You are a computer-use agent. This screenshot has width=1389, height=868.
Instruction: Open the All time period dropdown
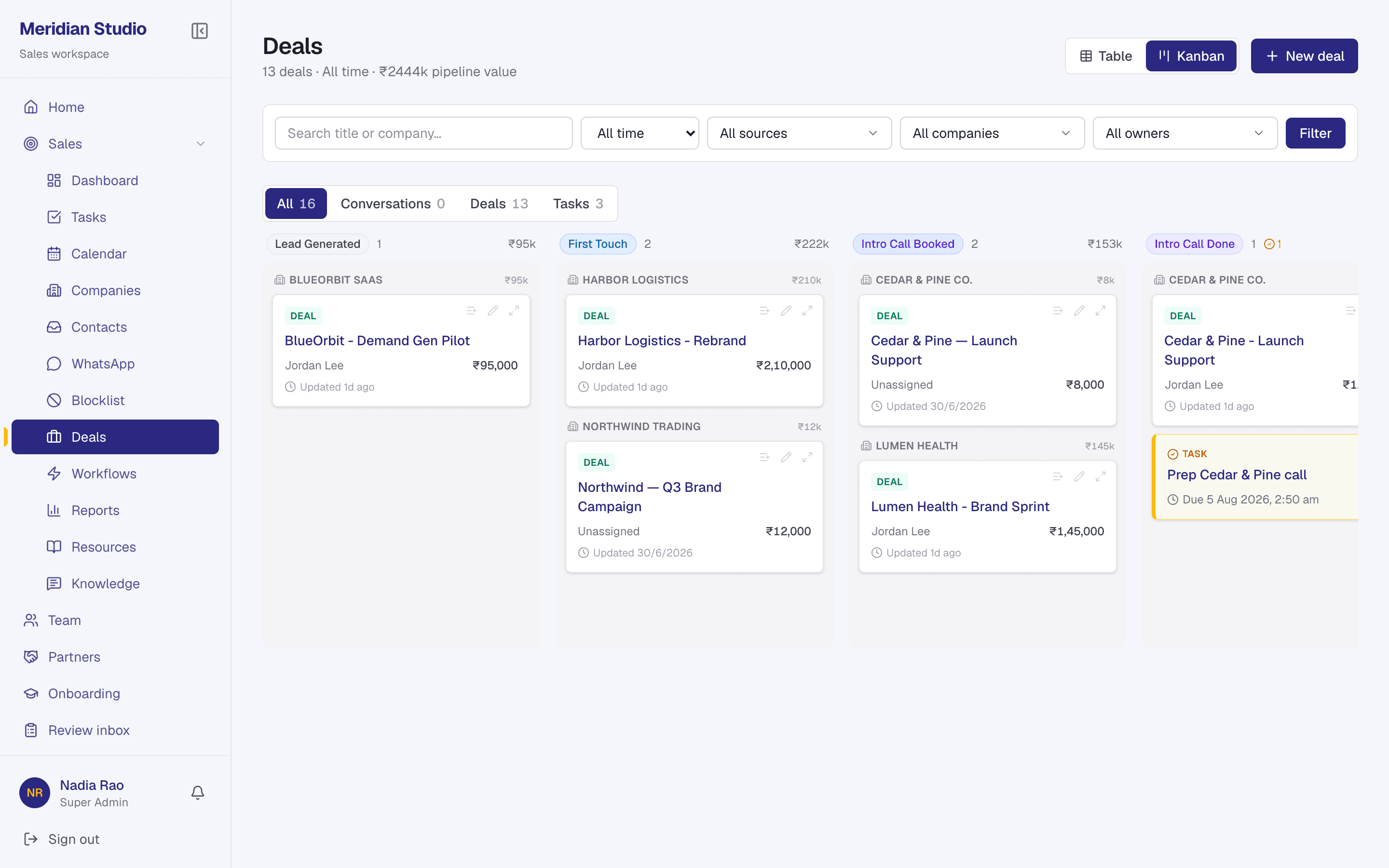(x=640, y=133)
